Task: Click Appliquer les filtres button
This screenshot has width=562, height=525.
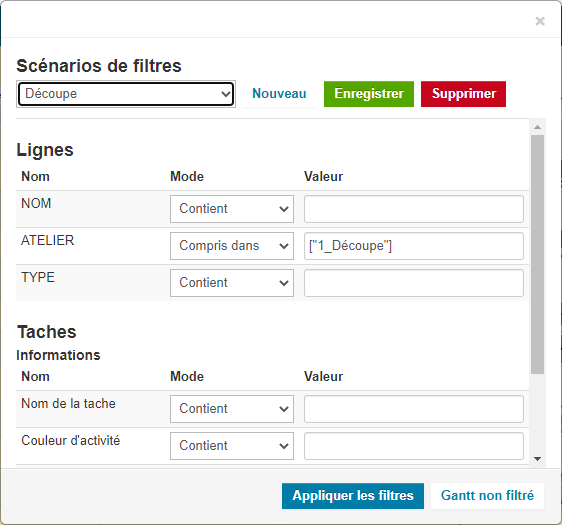Action: coord(353,496)
